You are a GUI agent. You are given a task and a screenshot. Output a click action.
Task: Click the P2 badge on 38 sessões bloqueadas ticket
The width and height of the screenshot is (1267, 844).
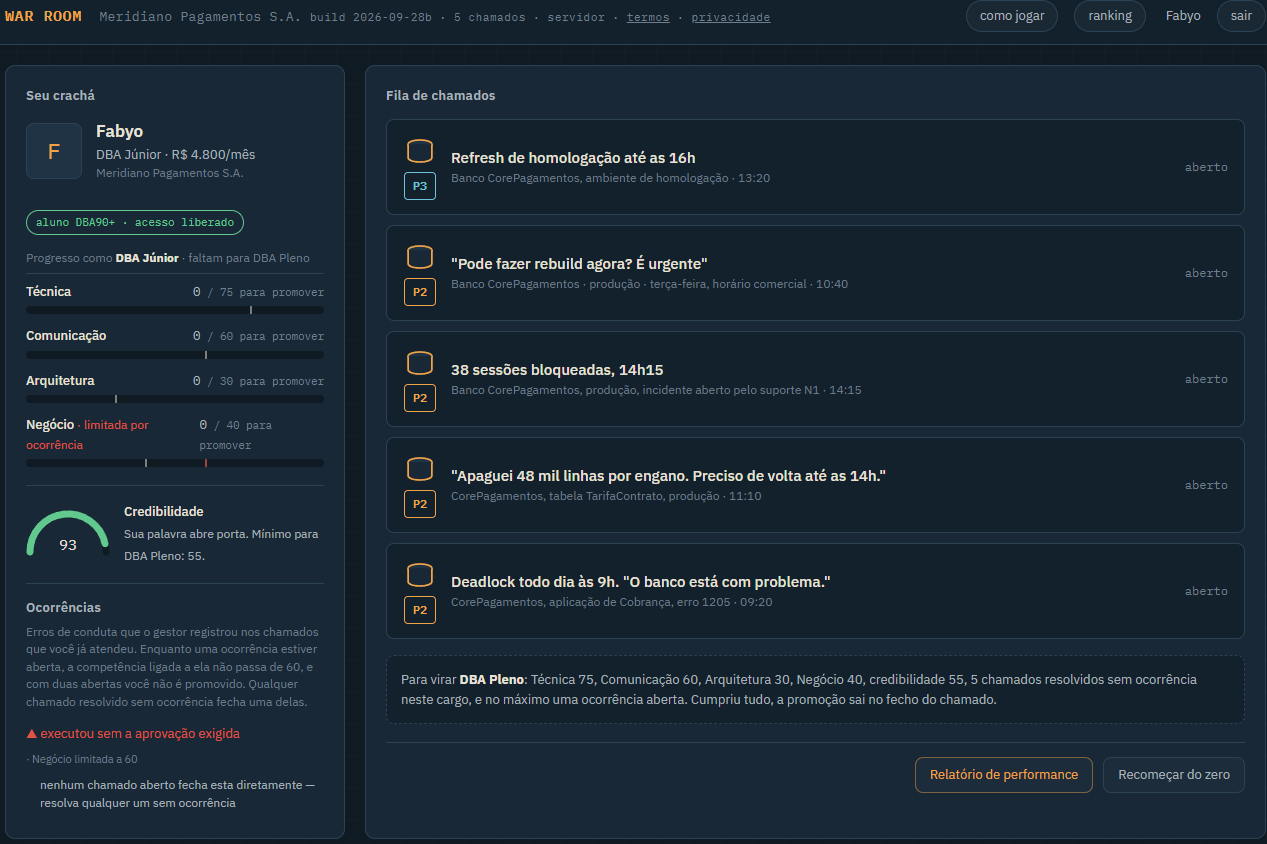[x=420, y=398]
